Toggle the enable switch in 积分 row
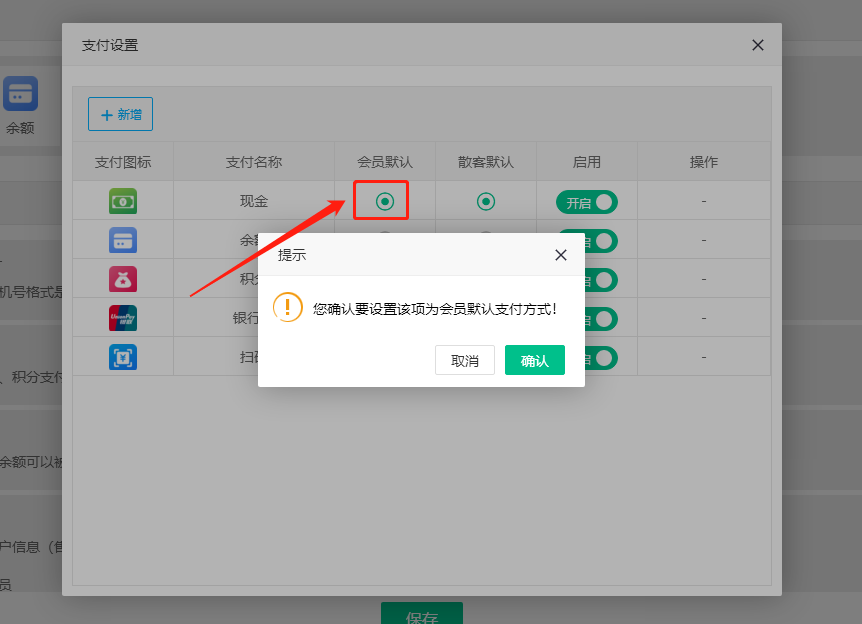The image size is (862, 624). (x=600, y=280)
